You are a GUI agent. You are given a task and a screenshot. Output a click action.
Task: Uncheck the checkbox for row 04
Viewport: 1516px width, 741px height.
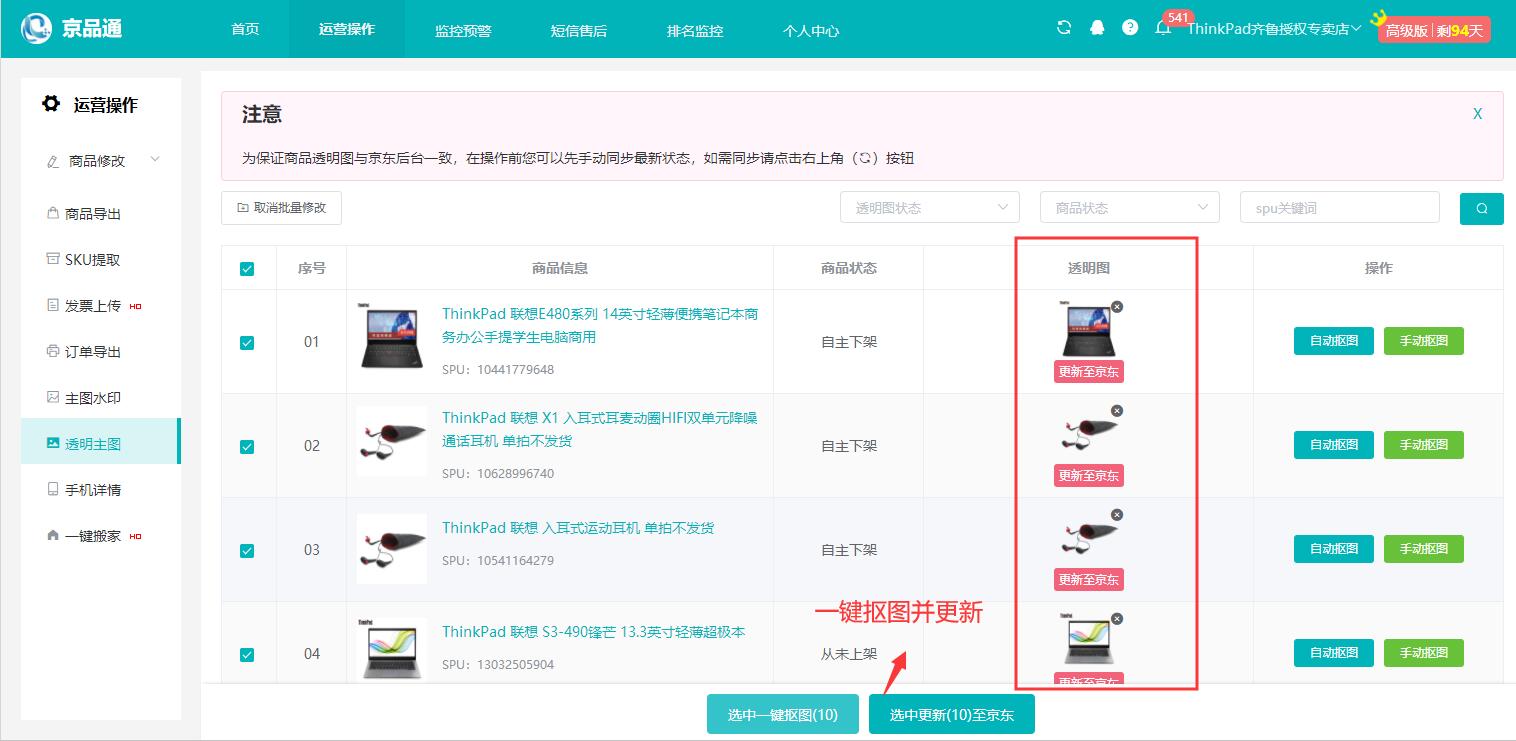247,655
